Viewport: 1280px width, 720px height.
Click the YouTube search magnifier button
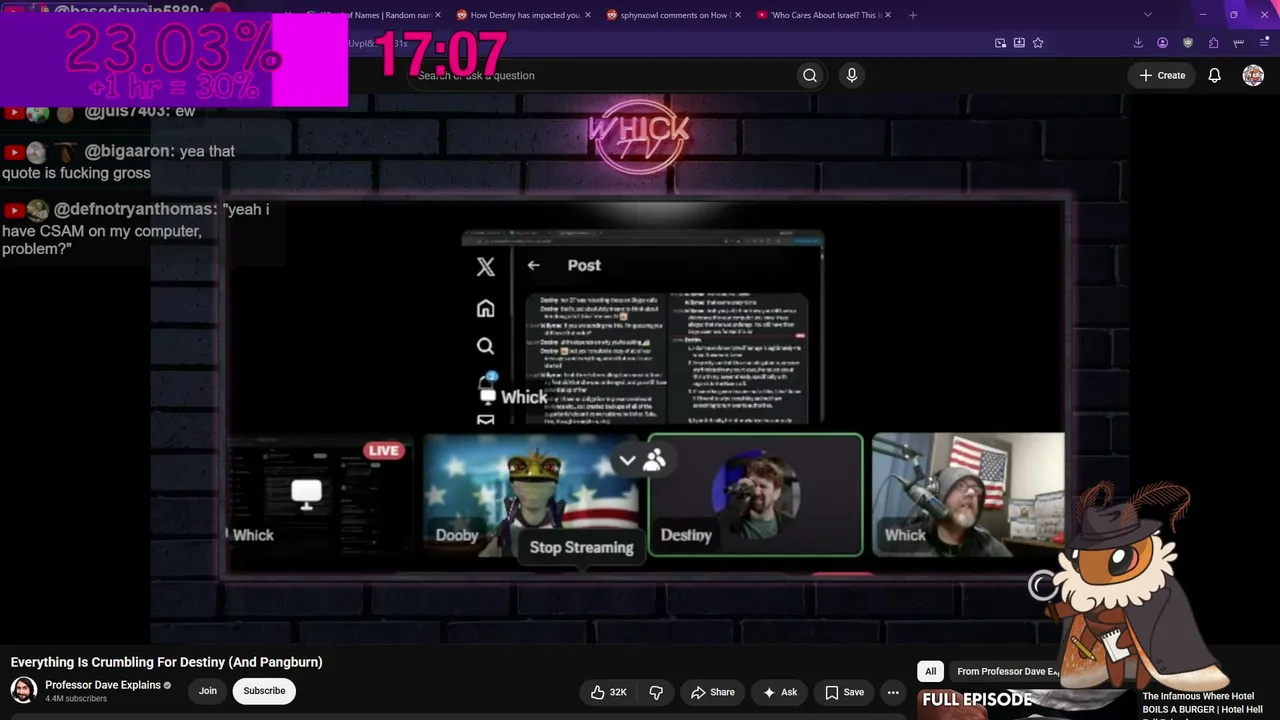pos(810,75)
